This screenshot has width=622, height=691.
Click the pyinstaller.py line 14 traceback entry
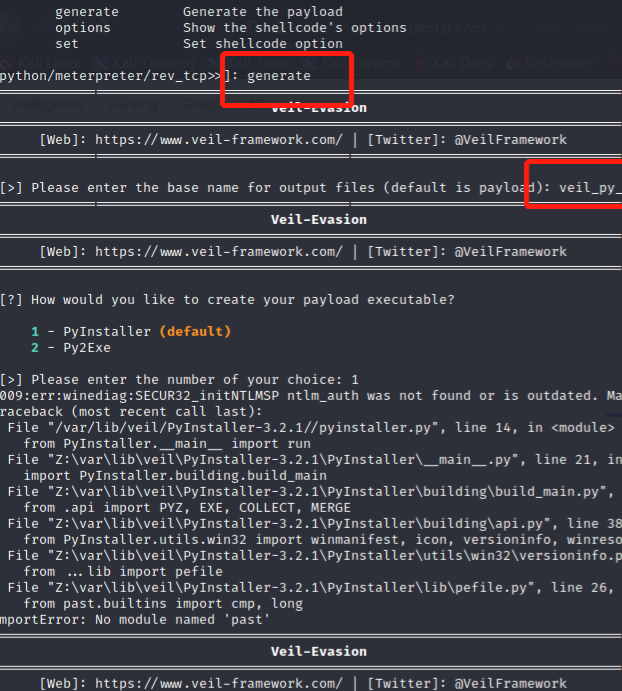[x=311, y=427]
